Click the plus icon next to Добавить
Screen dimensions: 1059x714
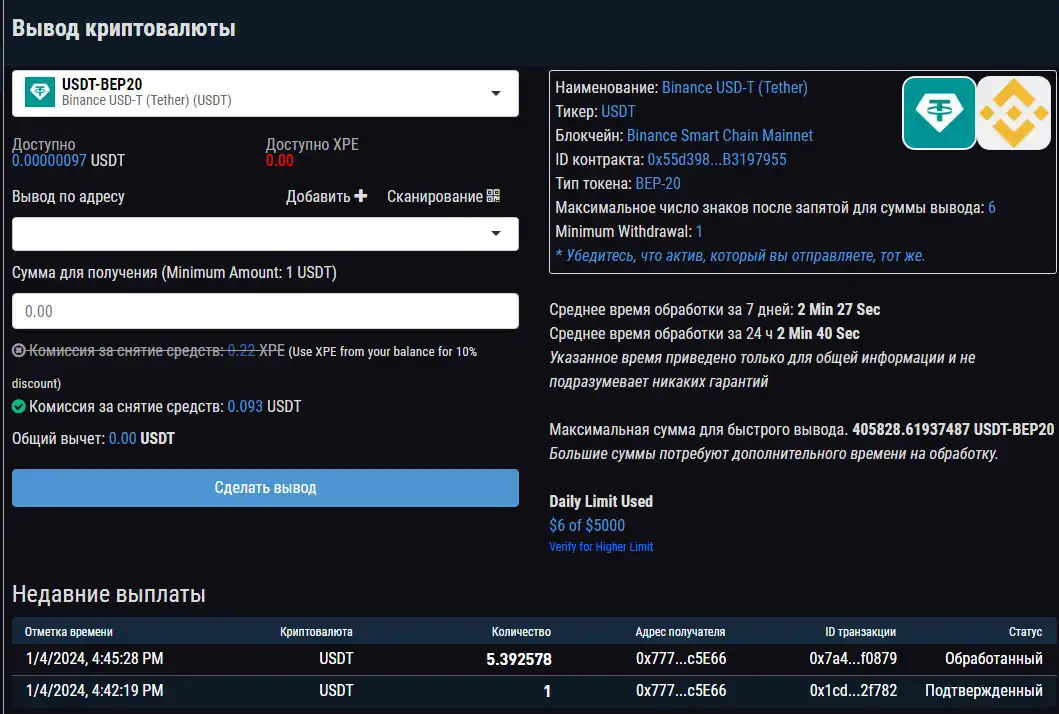tap(361, 196)
